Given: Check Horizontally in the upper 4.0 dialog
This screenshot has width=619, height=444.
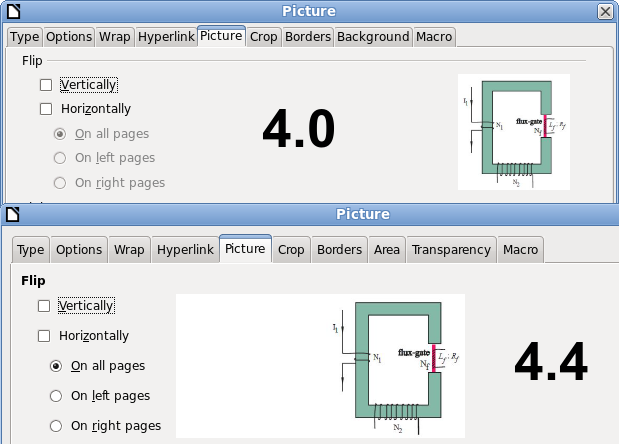Looking at the screenshot, I should 46,109.
